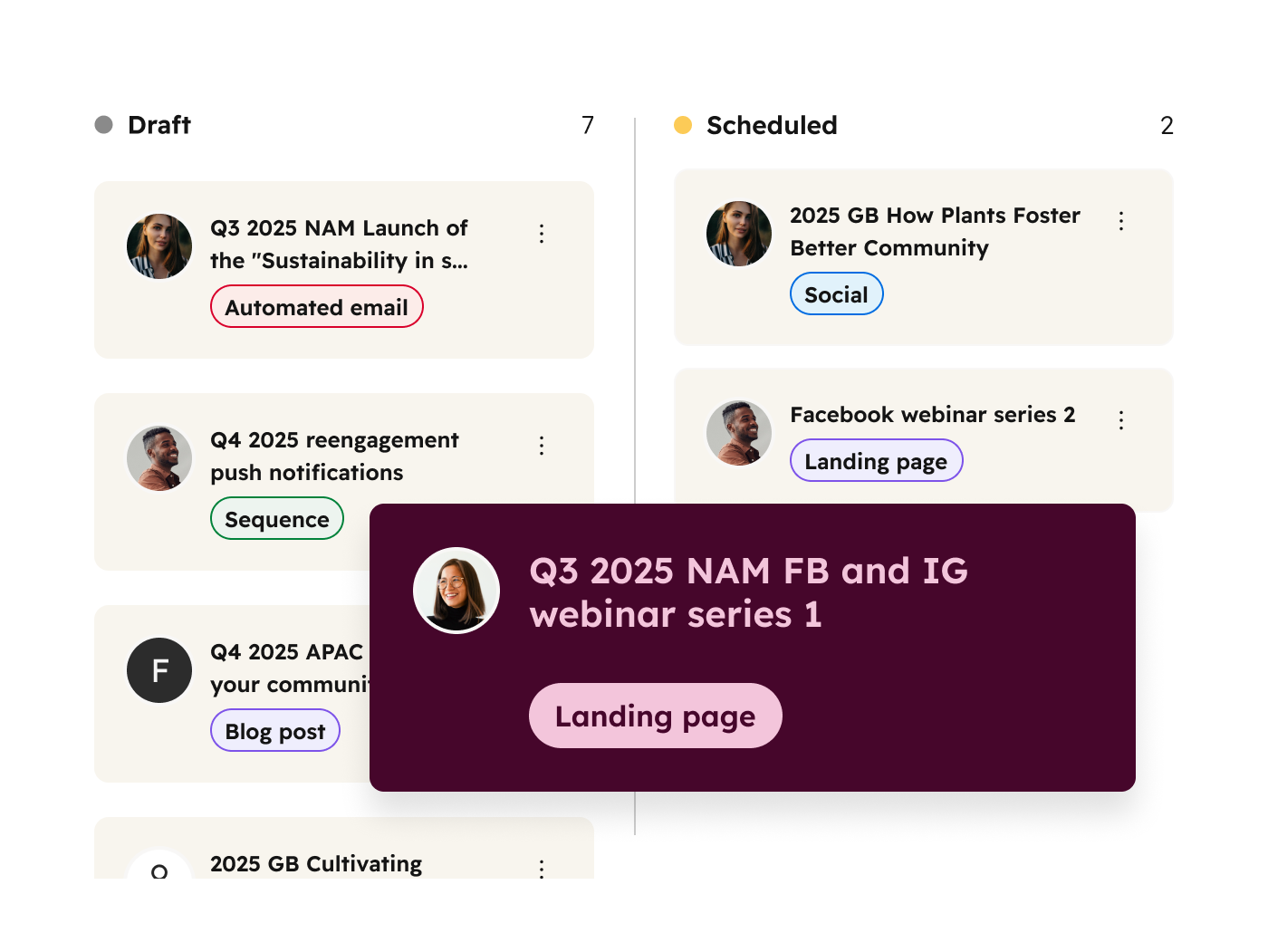
Task: Click the gray Draft status dot
Action: click(x=104, y=125)
